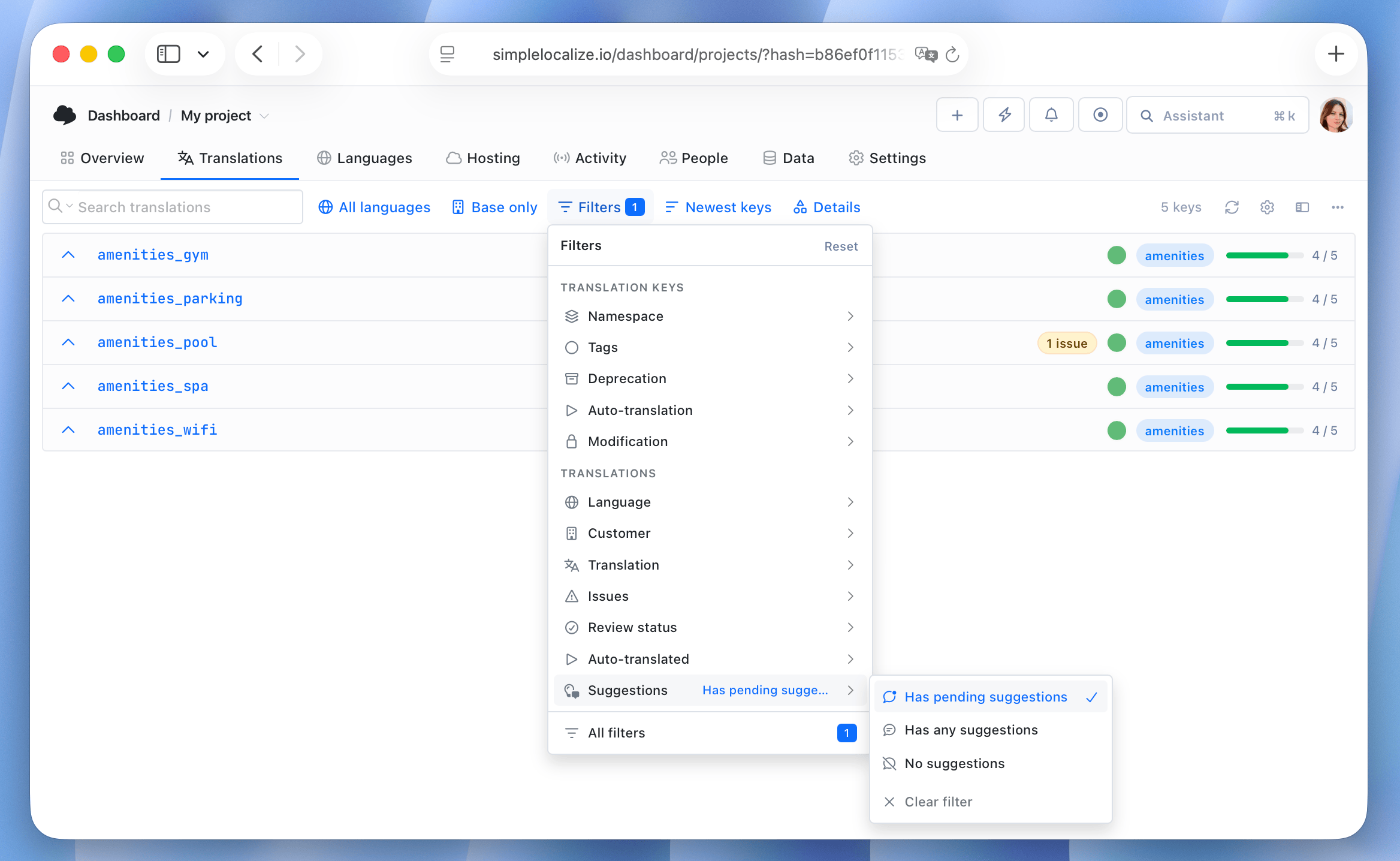Click the amenities_pool progress bar
The image size is (1400, 861).
[x=1265, y=343]
